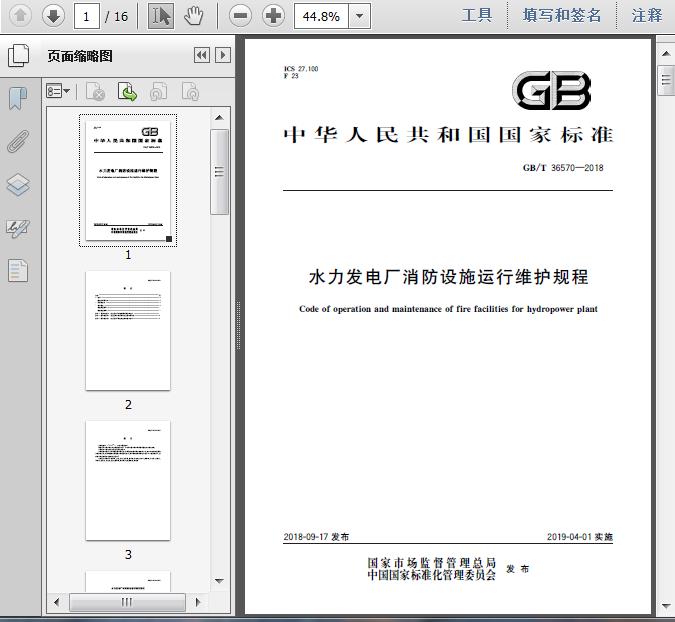Click the document vertical scrollbar thumb

click(666, 80)
